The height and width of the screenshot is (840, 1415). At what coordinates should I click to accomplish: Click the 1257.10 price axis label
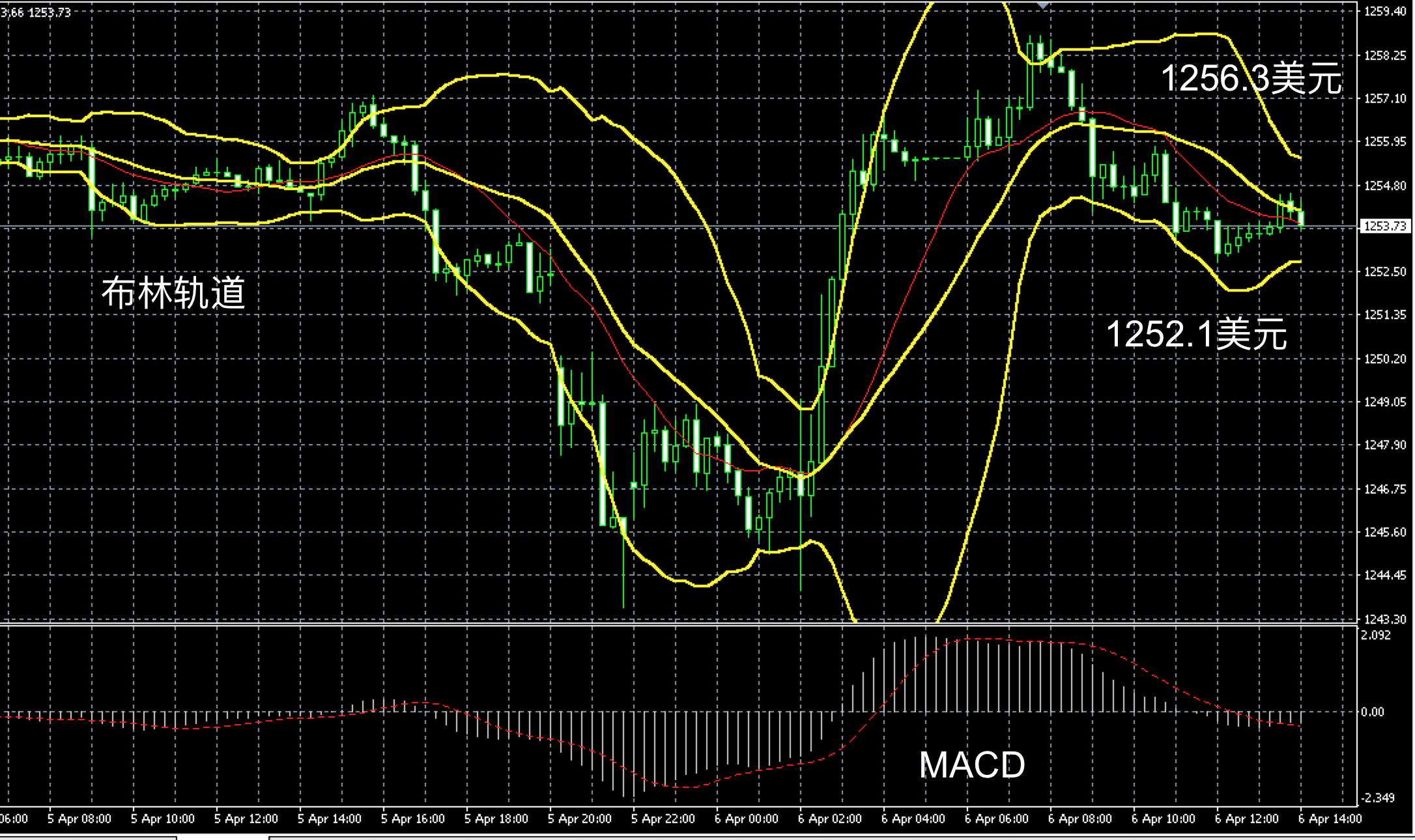coord(1384,98)
